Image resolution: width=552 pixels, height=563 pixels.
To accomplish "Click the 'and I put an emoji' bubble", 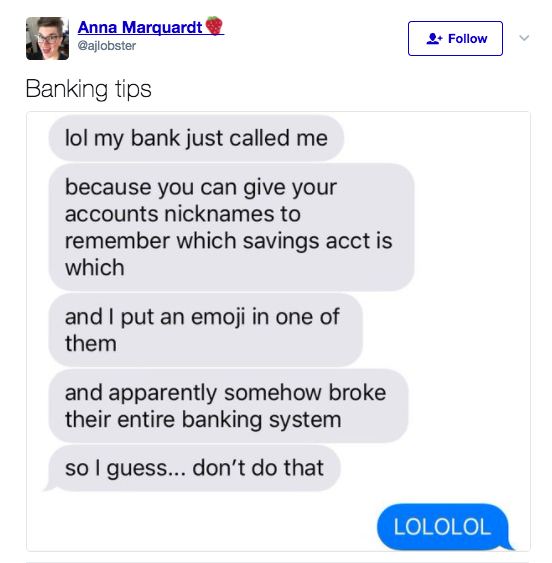I will coord(205,330).
